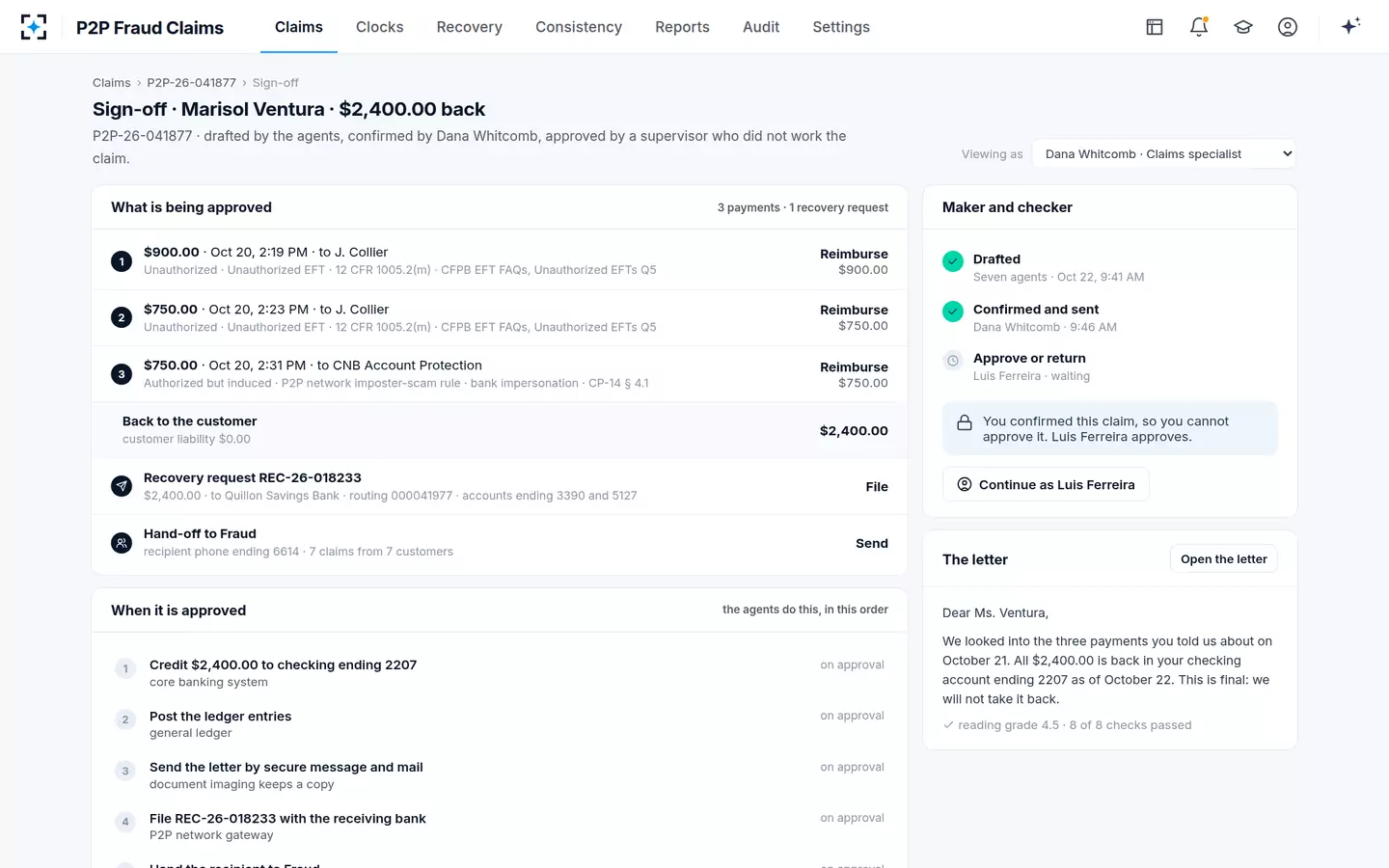This screenshot has width=1389, height=868.
Task: Click the paper plane icon beside Recovery request
Action: [122, 486]
